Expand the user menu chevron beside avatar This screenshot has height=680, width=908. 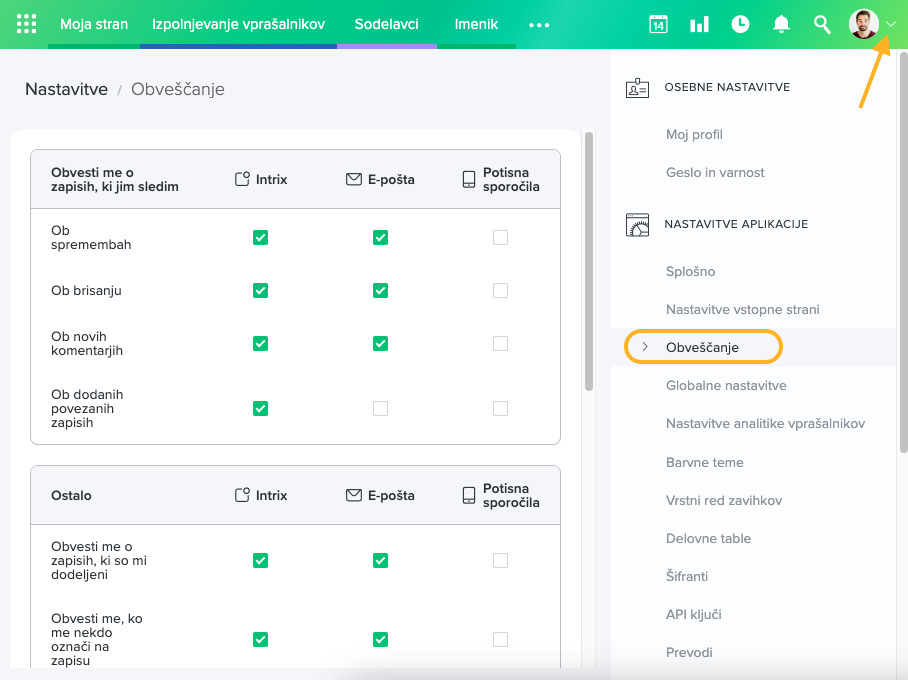[891, 25]
